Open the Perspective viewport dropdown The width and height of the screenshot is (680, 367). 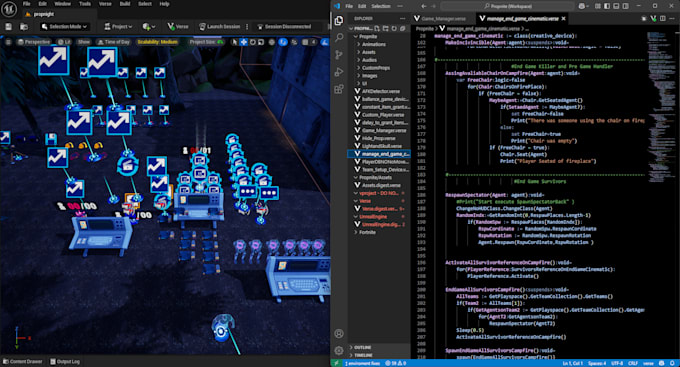pos(33,42)
